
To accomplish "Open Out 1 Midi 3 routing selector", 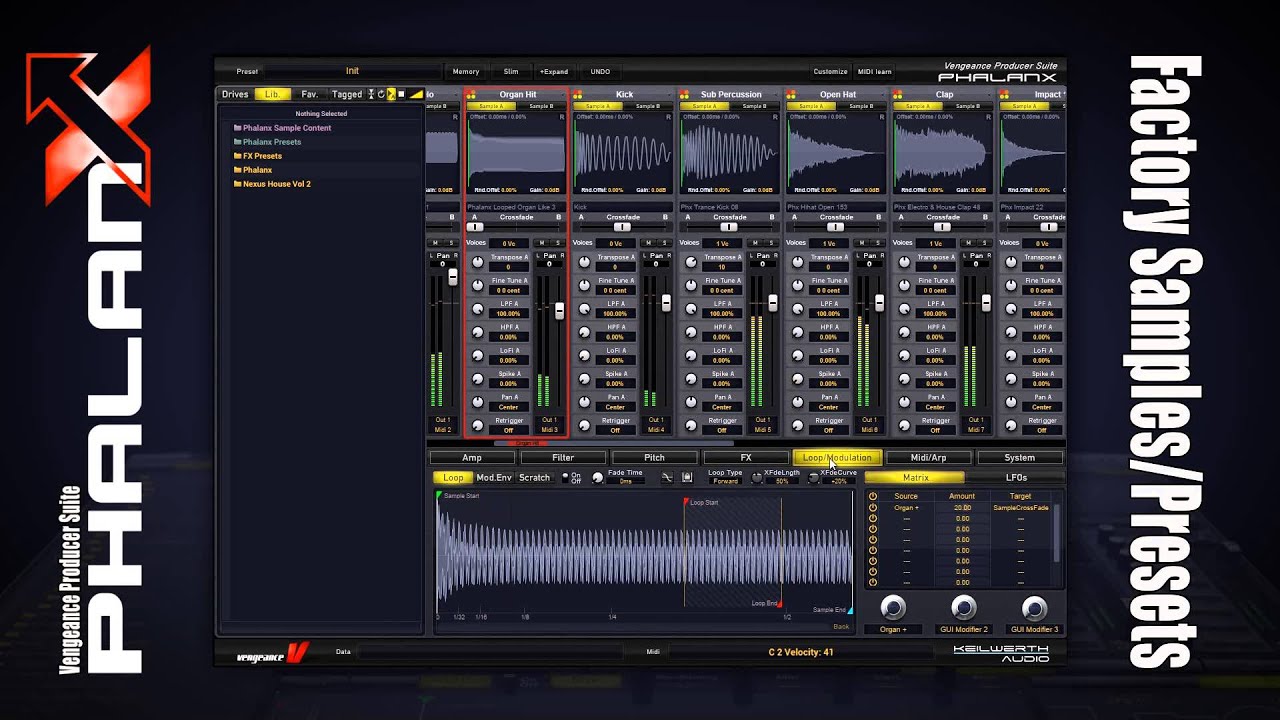I will pyautogui.click(x=549, y=425).
